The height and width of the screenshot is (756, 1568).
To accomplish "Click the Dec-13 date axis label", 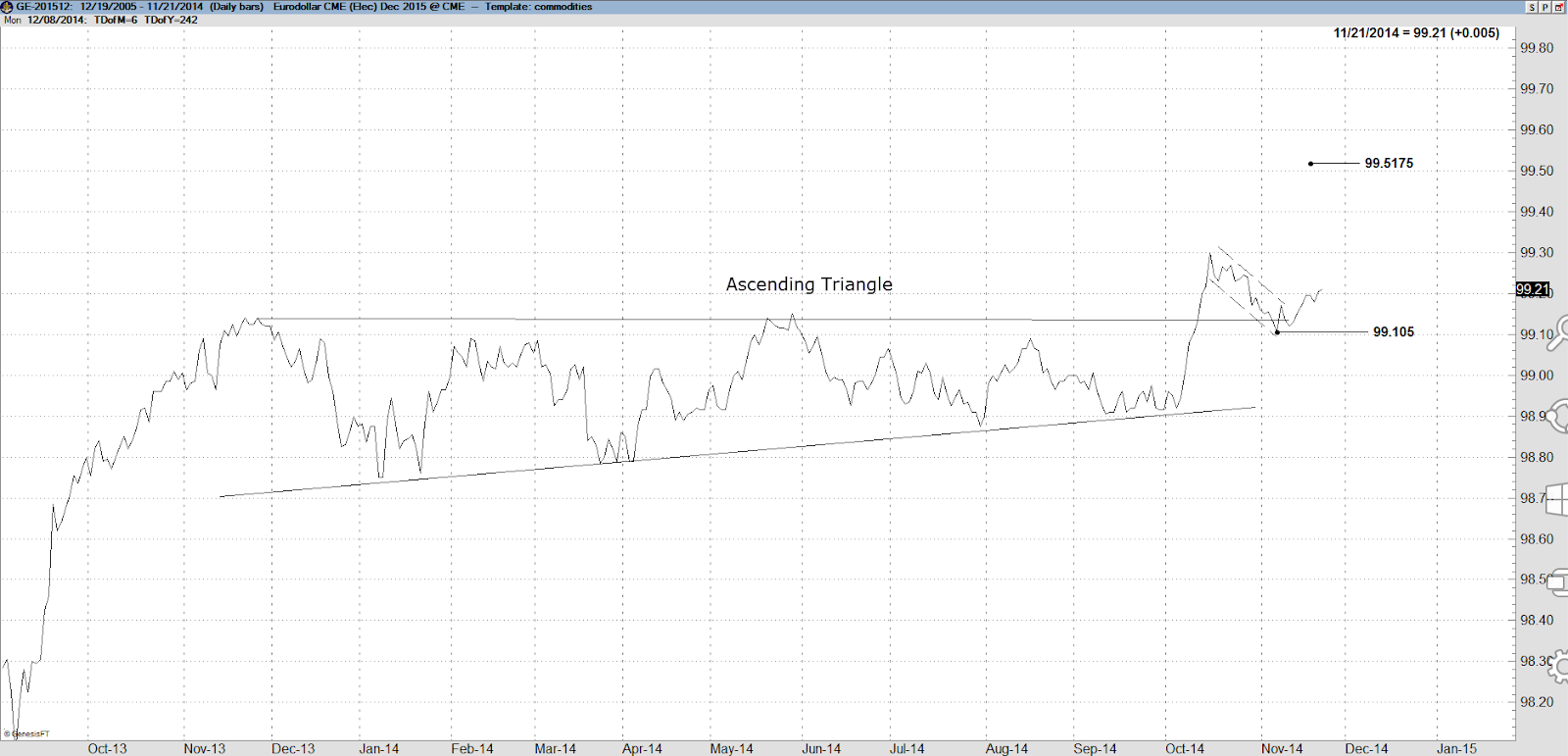I will point(293,748).
